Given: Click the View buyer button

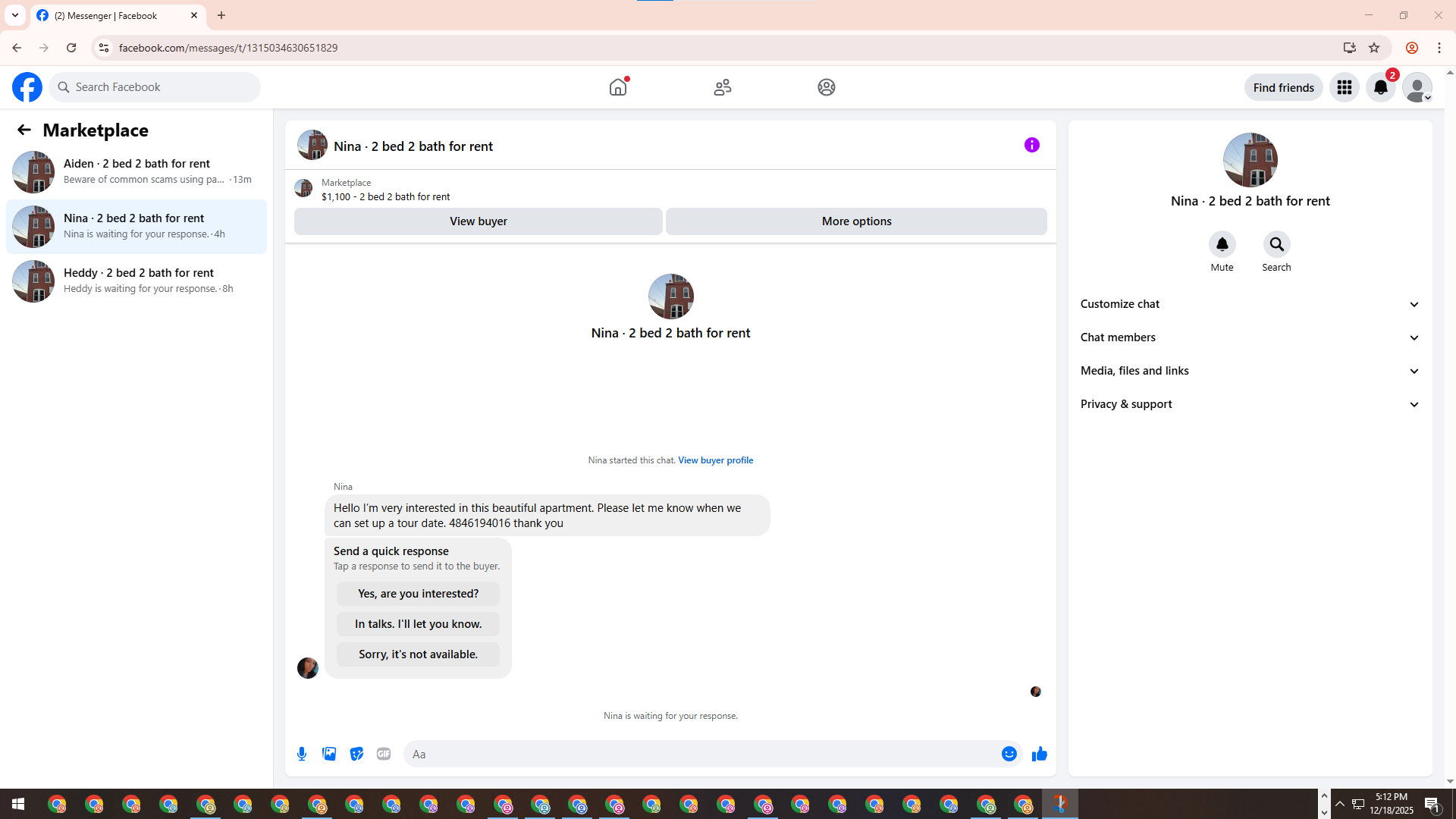Looking at the screenshot, I should 479,221.
